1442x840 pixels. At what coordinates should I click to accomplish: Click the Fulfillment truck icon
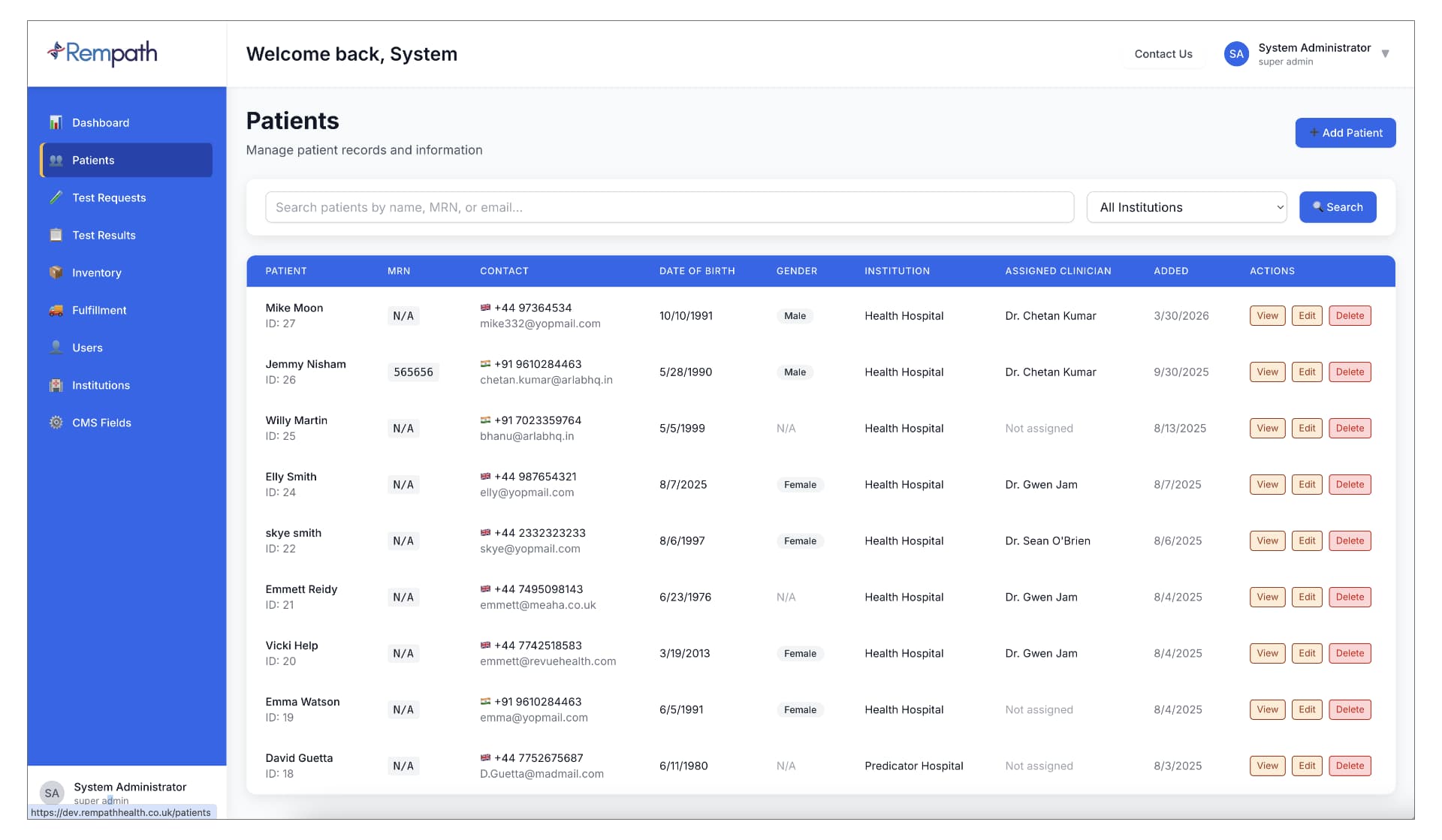click(56, 310)
